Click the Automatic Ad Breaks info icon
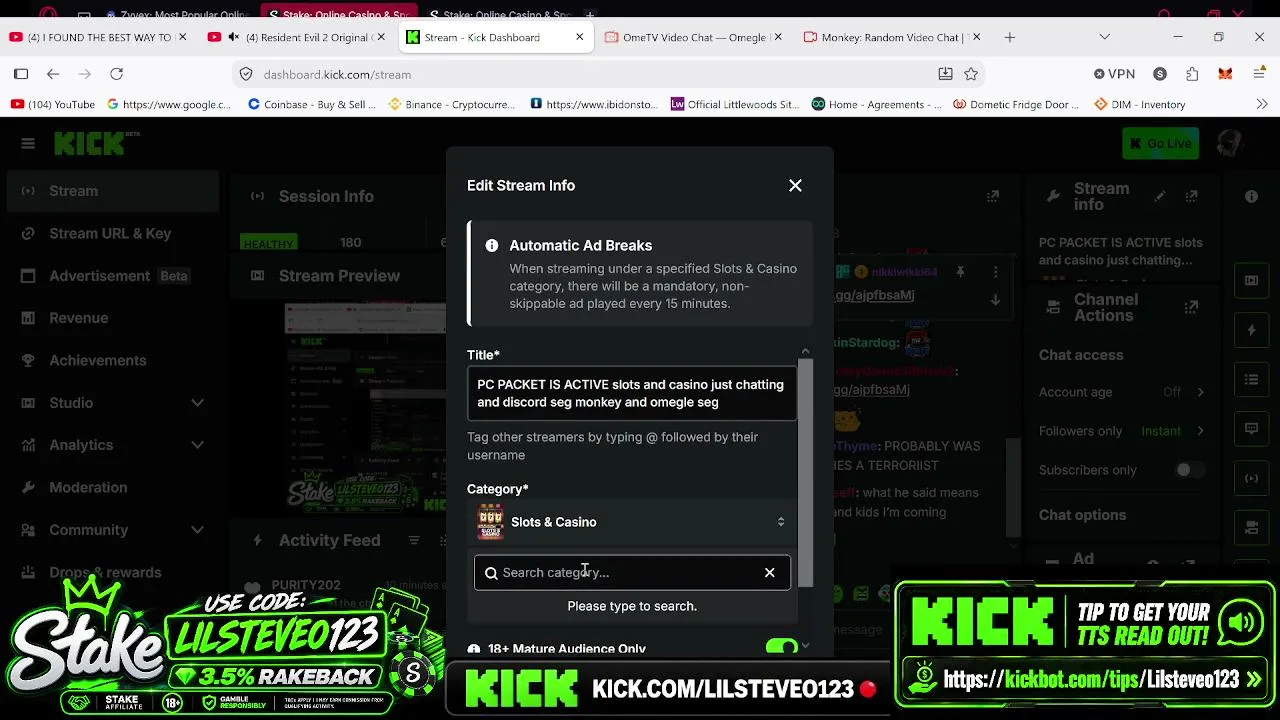Viewport: 1280px width, 720px height. pyautogui.click(x=492, y=246)
